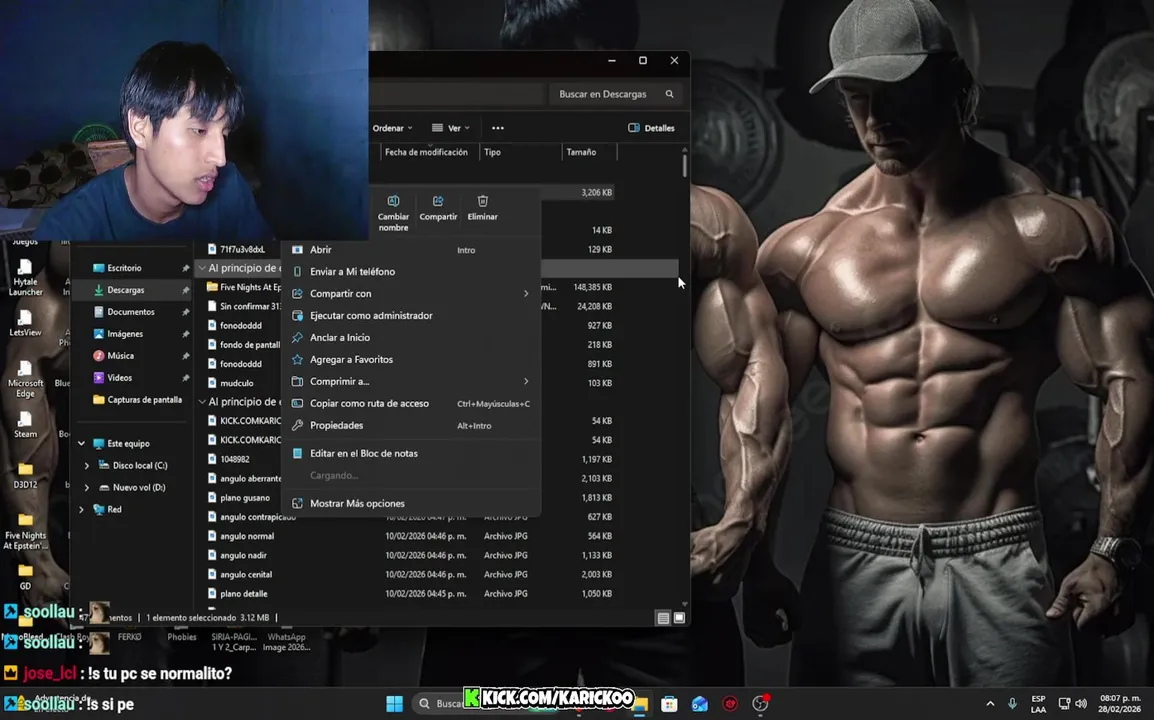The image size is (1154, 720).
Task: Open Outlook from the taskbar
Action: pos(699,704)
